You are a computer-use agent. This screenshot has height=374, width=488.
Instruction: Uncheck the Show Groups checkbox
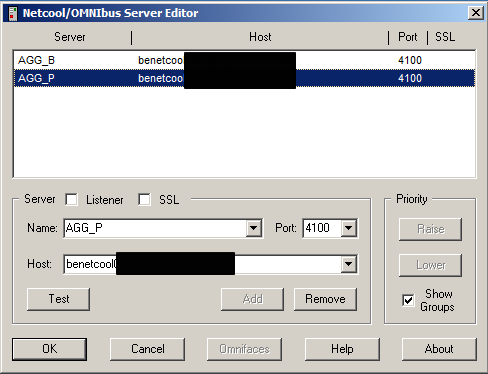[408, 300]
